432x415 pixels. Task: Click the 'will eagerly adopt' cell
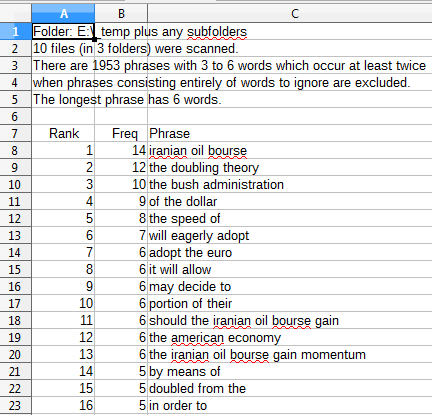(x=290, y=235)
